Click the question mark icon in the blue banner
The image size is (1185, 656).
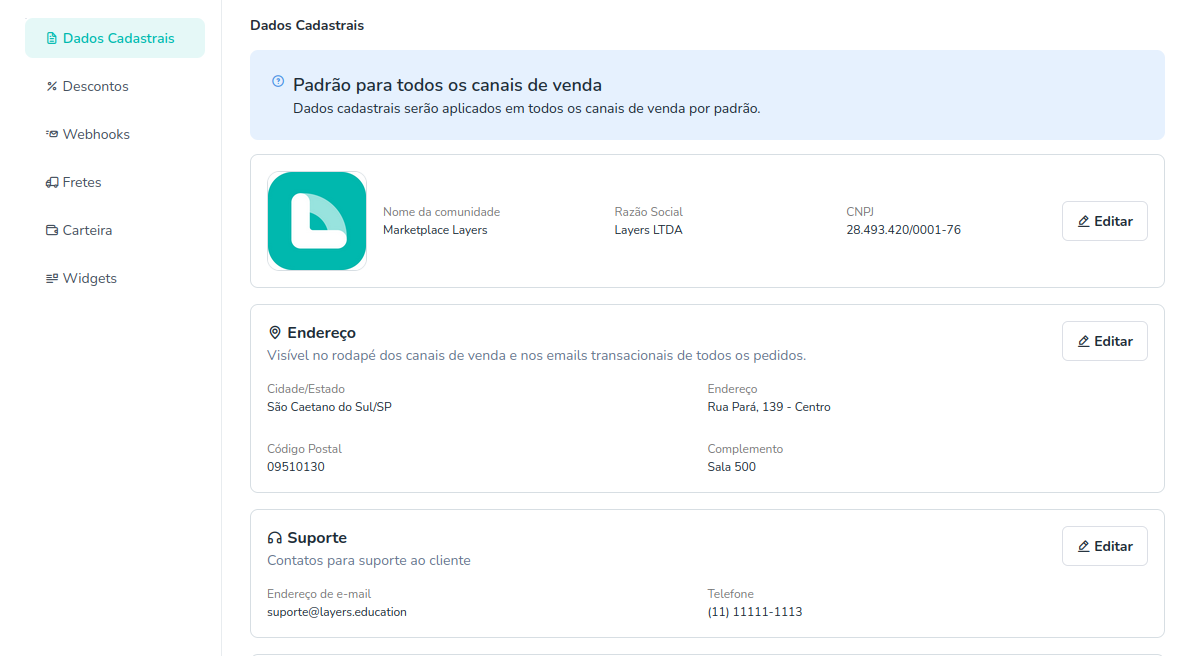[276, 82]
